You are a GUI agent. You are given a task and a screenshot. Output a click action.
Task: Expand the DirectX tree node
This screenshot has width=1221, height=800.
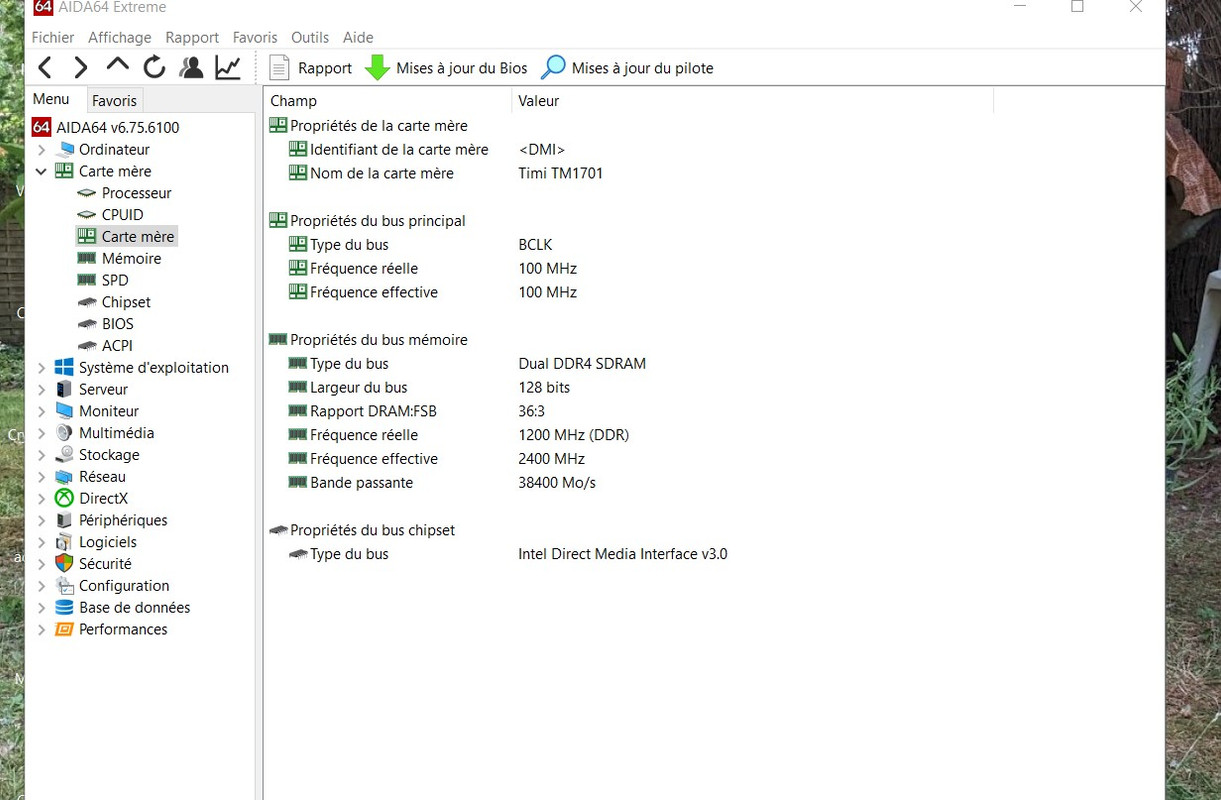point(41,498)
